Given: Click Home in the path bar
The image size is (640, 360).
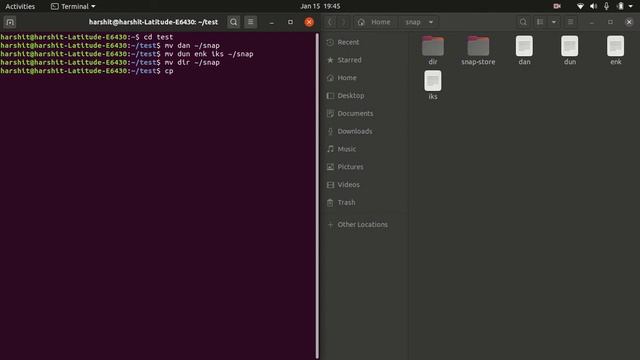Looking at the screenshot, I should [x=375, y=22].
